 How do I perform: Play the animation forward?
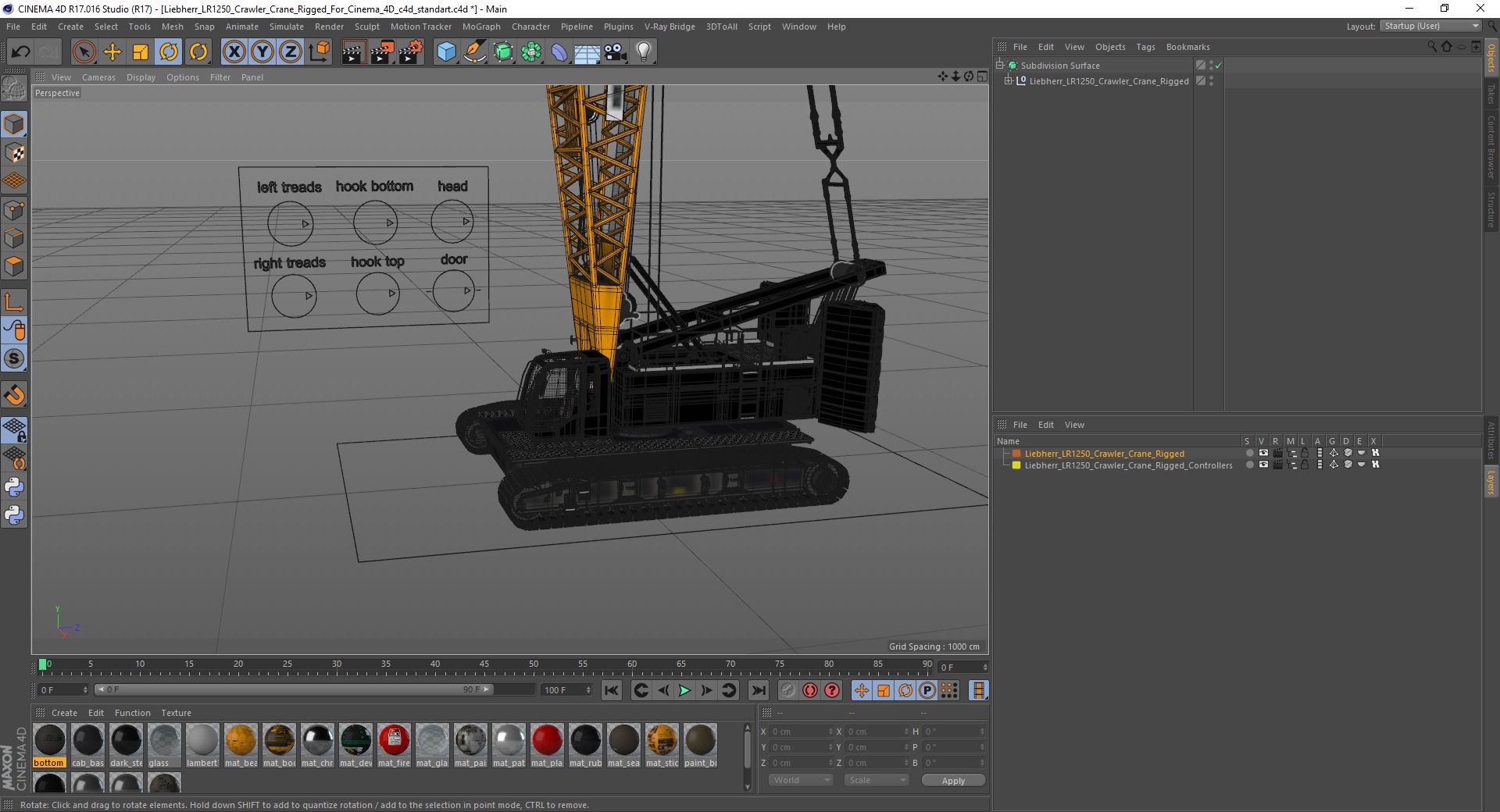[684, 690]
